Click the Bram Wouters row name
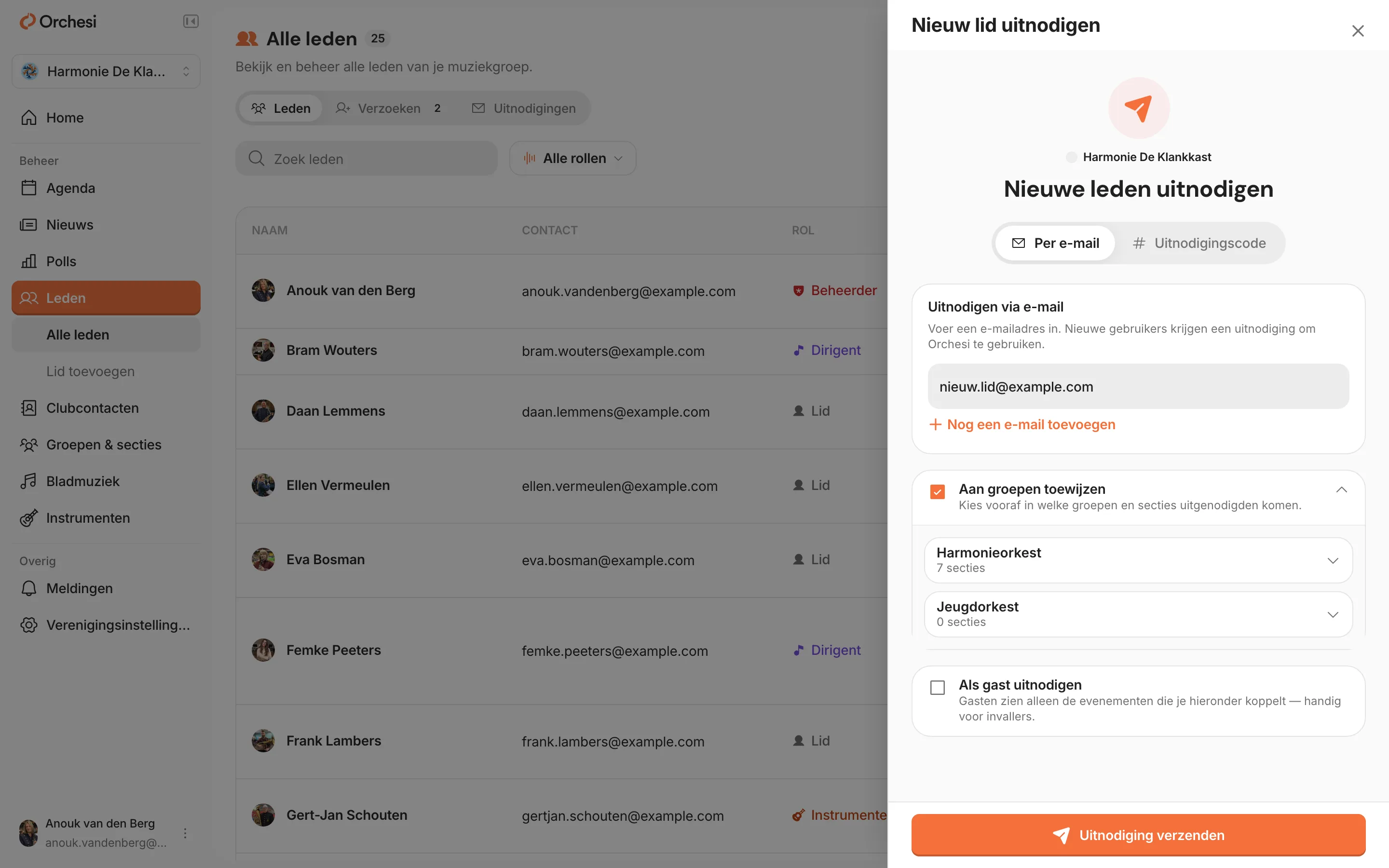 pyautogui.click(x=332, y=350)
